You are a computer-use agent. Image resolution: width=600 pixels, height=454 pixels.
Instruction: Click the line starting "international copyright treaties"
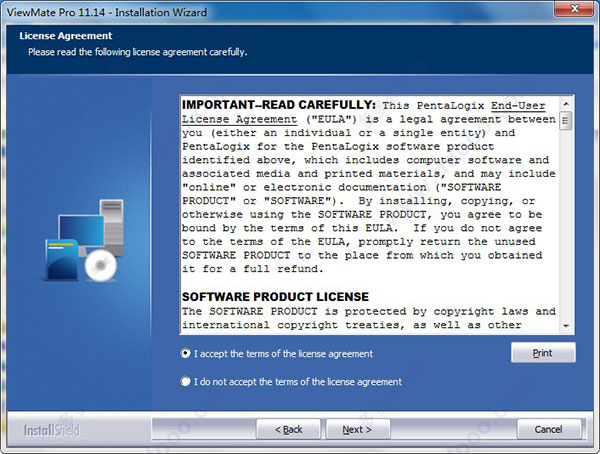click(351, 325)
